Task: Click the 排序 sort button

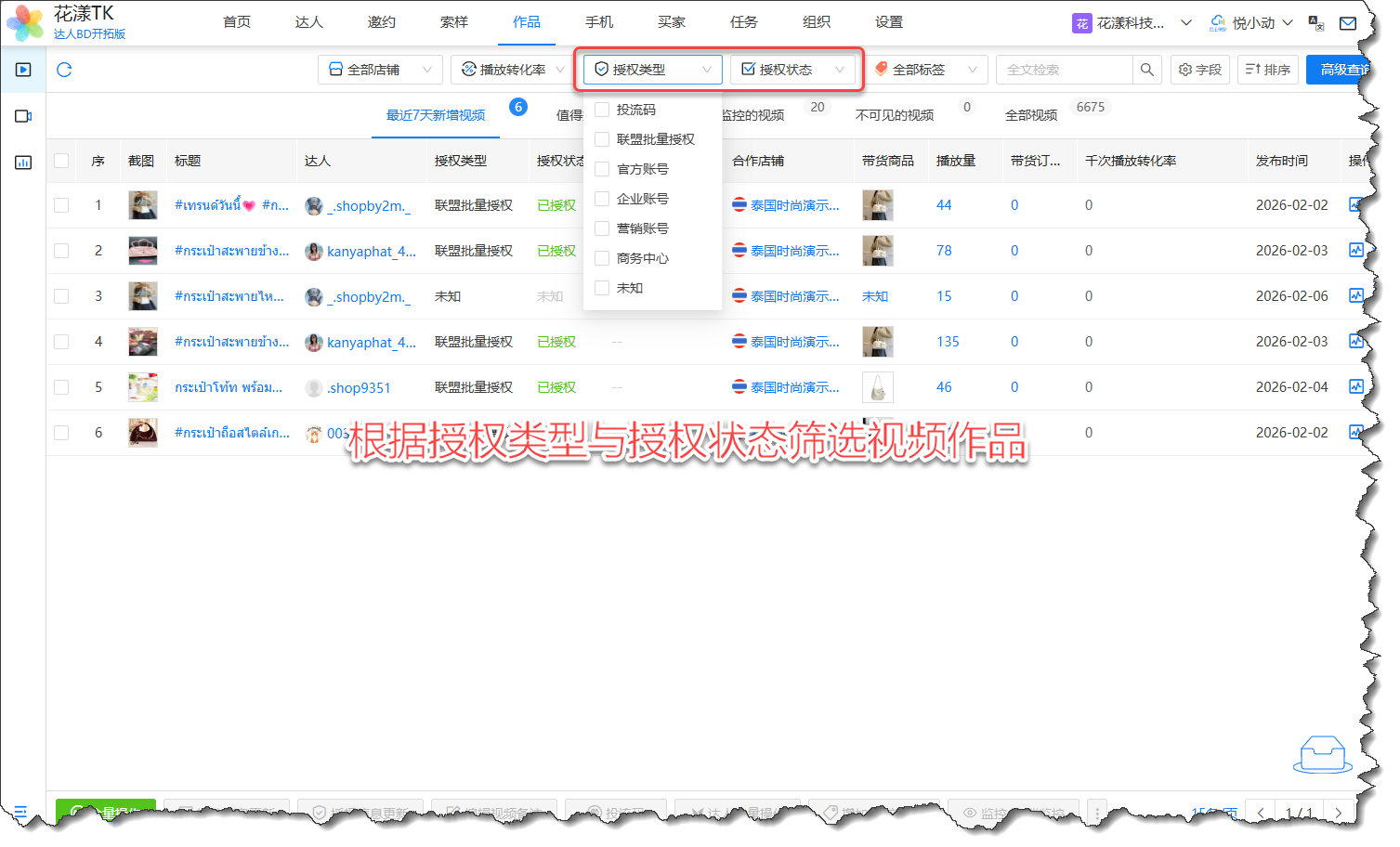Action: 1267,70
